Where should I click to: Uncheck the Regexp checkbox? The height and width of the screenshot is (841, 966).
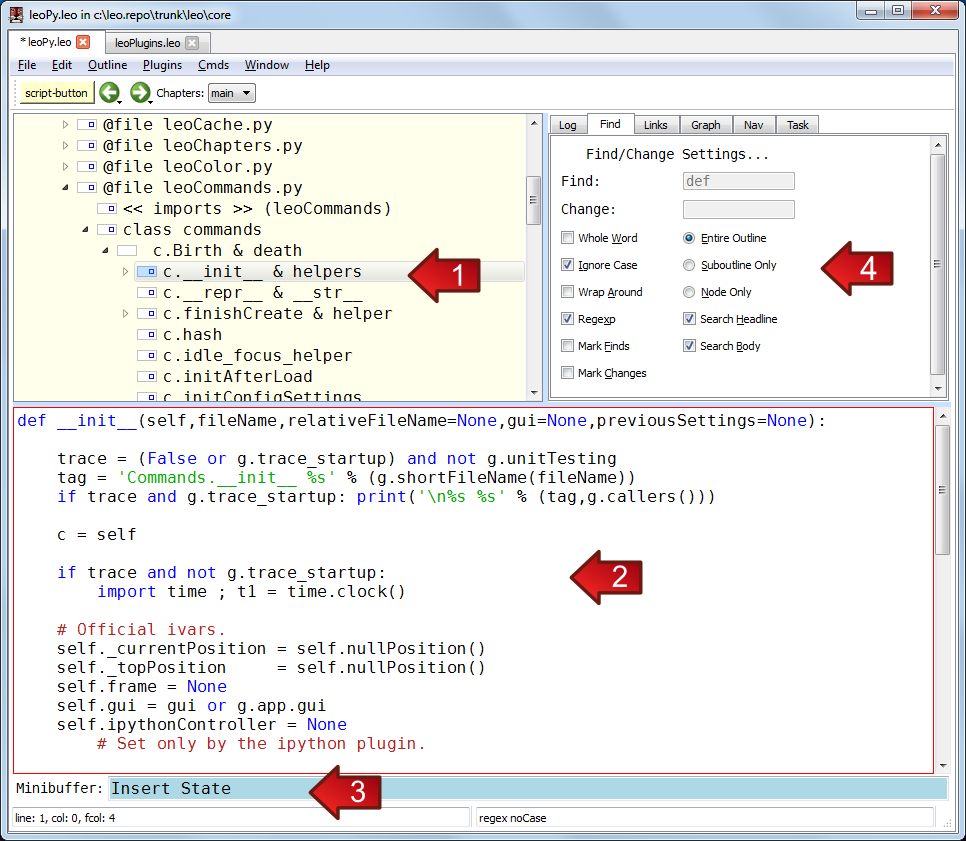click(567, 319)
